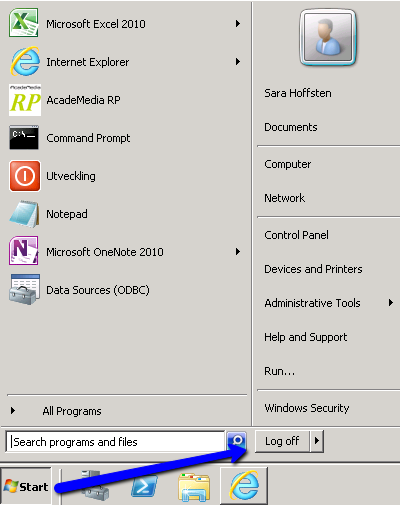This screenshot has height=505, width=400.
Task: Click Internet Explorer taskbar button
Action: pyautogui.click(x=244, y=486)
